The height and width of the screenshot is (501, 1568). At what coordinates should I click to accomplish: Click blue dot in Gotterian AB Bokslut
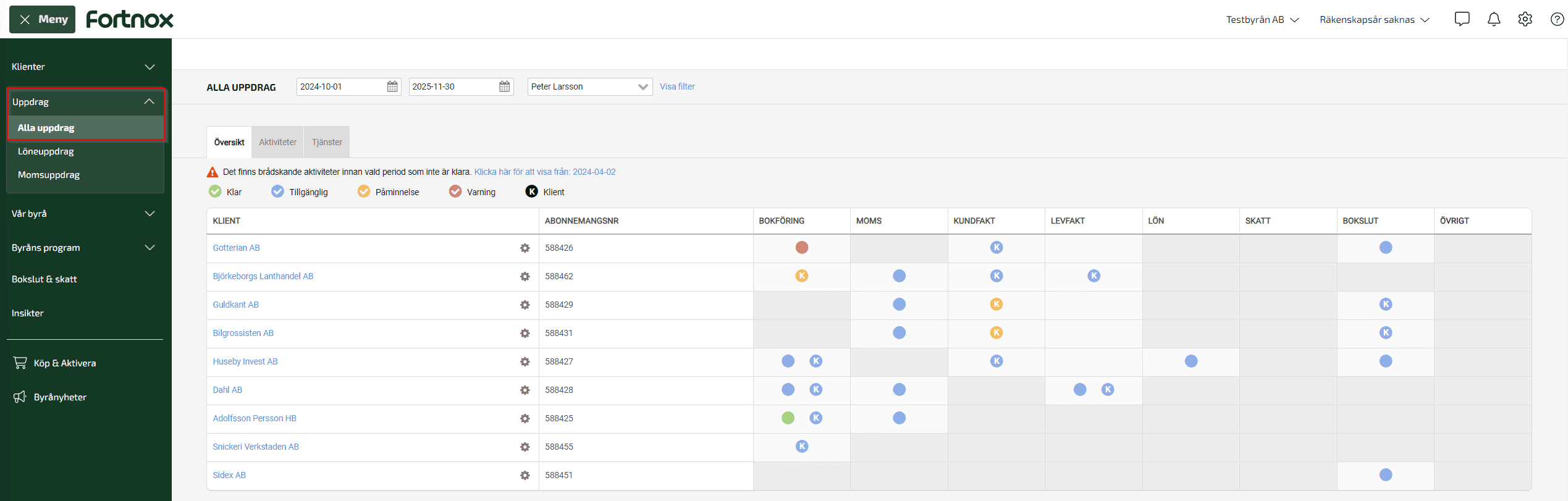click(x=1386, y=248)
